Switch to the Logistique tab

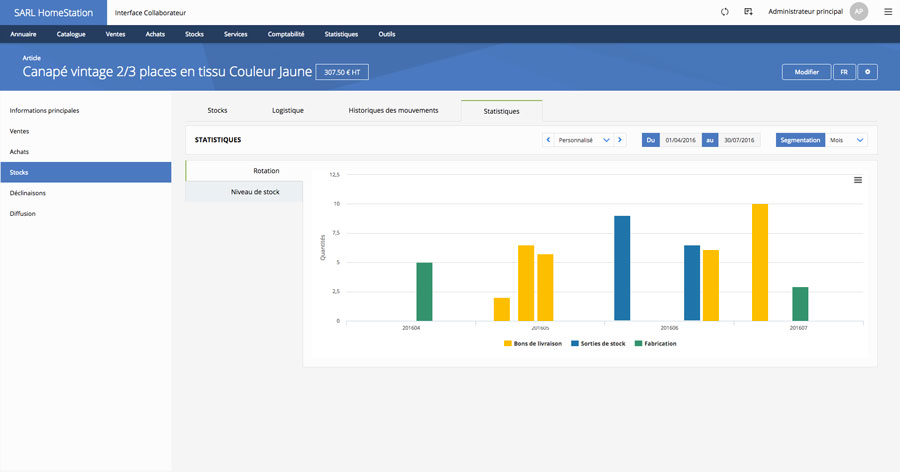click(x=288, y=110)
